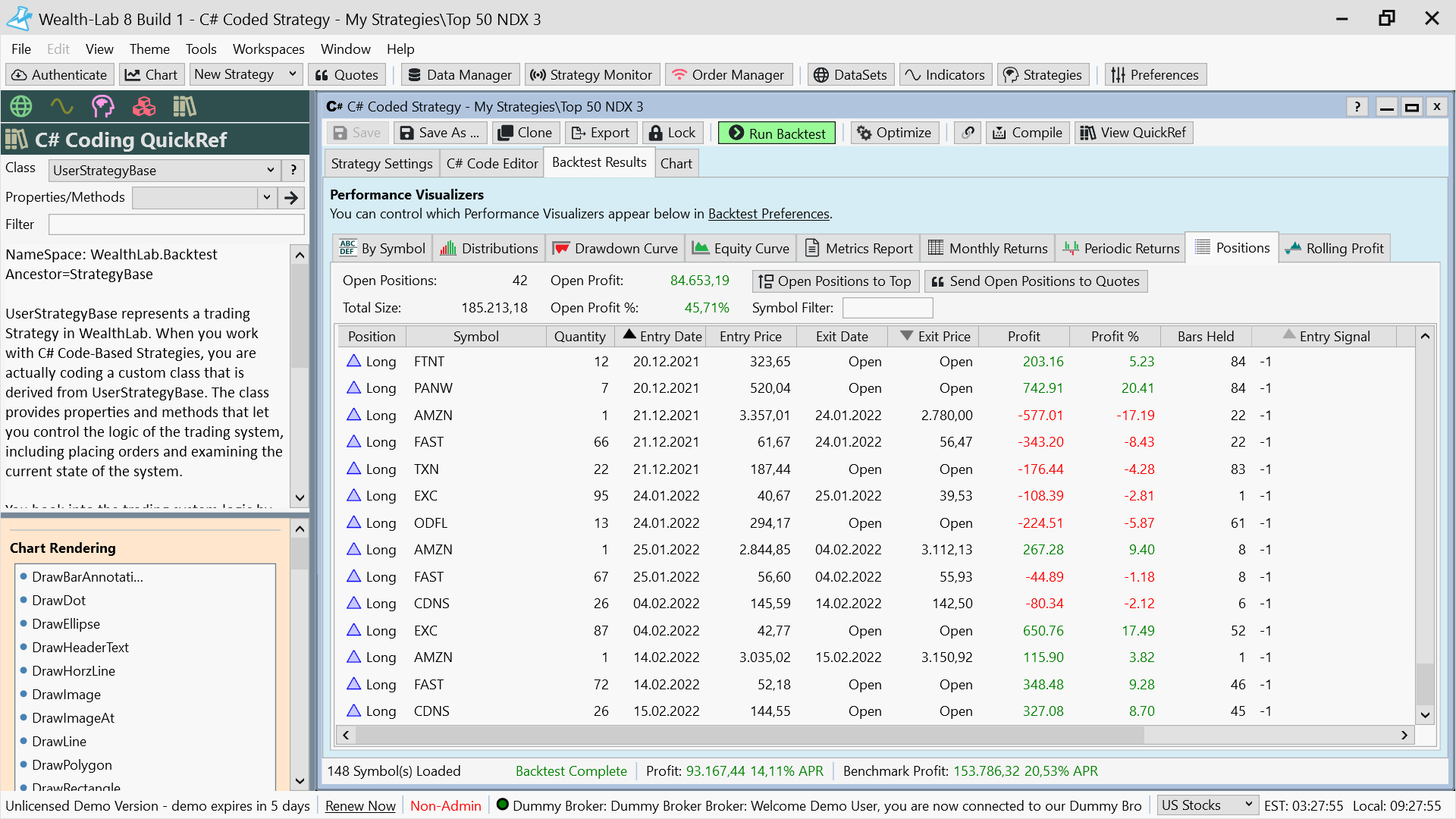Open the File menu
1456x819 pixels.
[x=21, y=49]
